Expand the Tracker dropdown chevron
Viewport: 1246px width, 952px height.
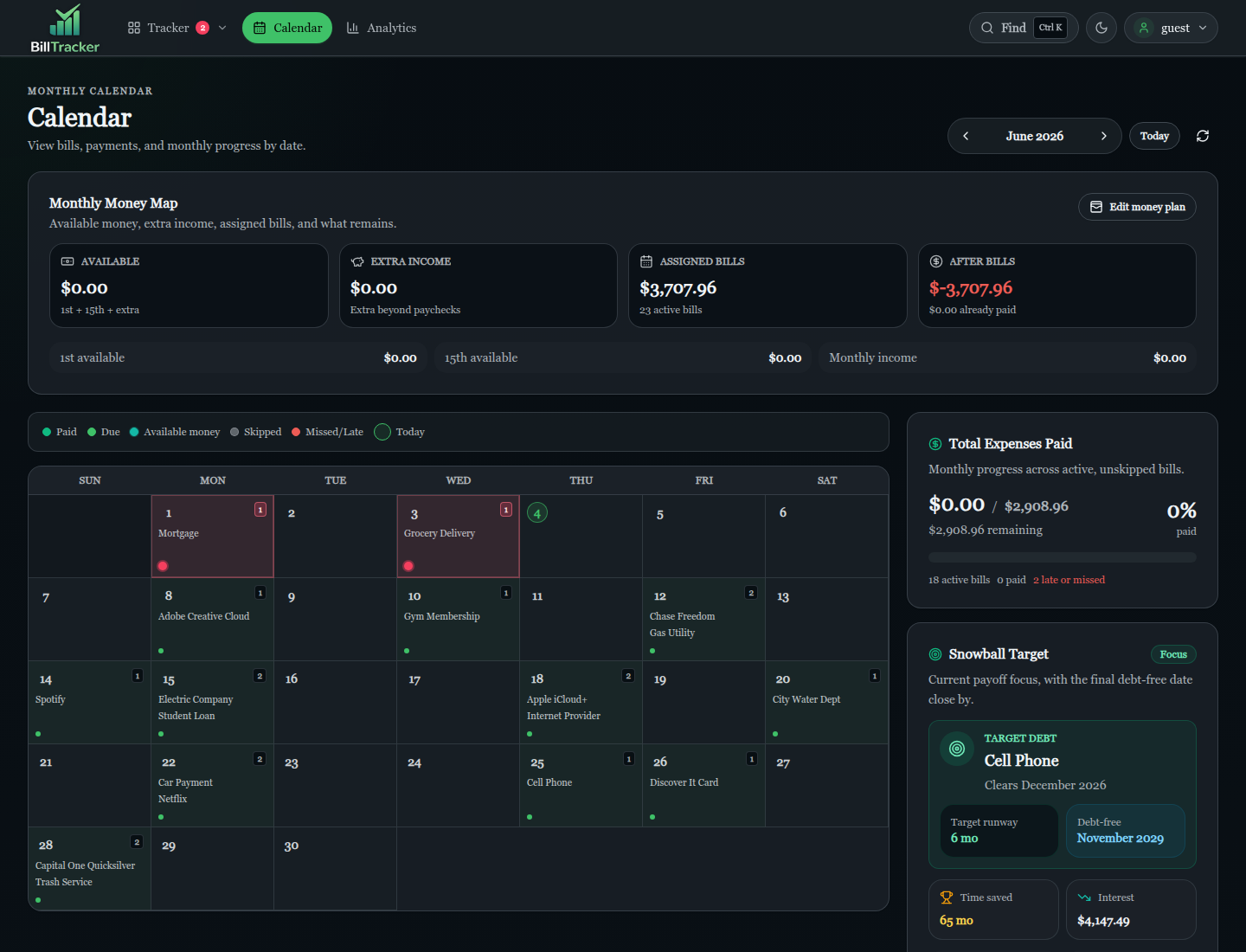click(x=222, y=28)
